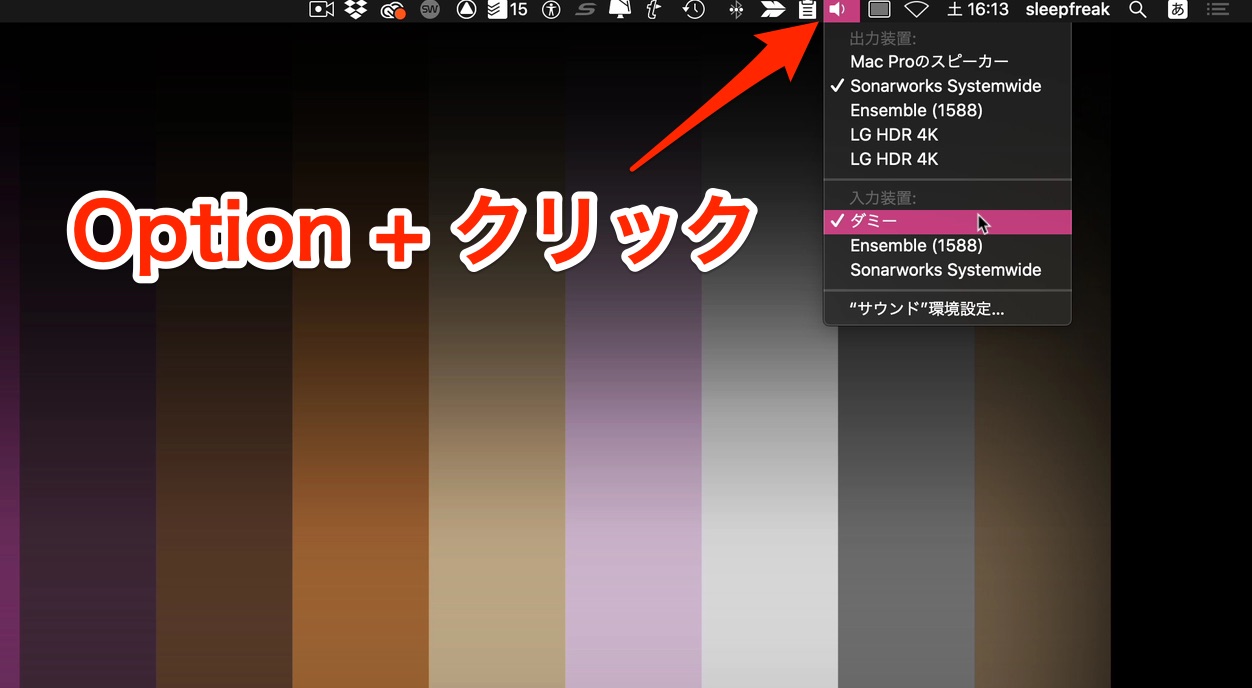The width and height of the screenshot is (1252, 688).
Task: Select Mac Proのスピーカー as output device
Action: click(947, 62)
